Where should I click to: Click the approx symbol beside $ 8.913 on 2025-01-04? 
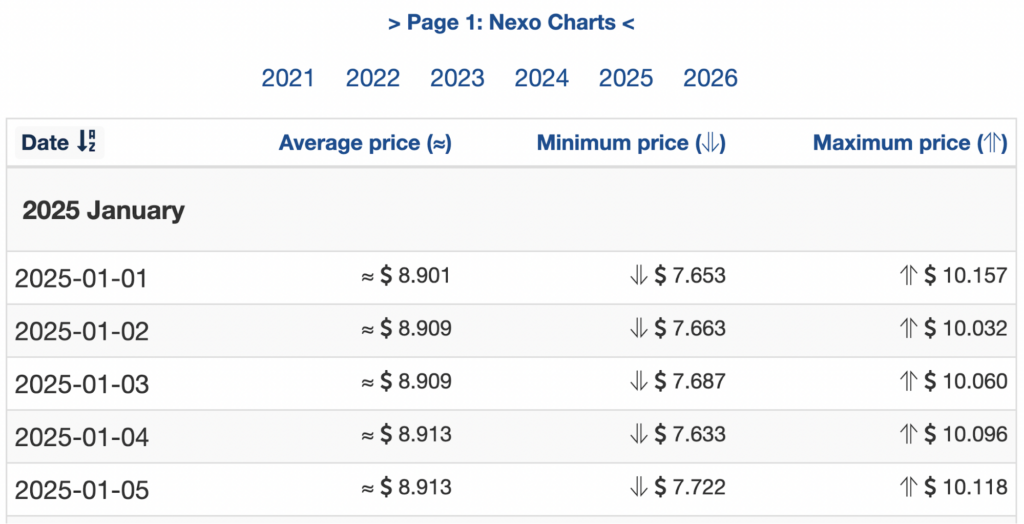[x=368, y=434]
